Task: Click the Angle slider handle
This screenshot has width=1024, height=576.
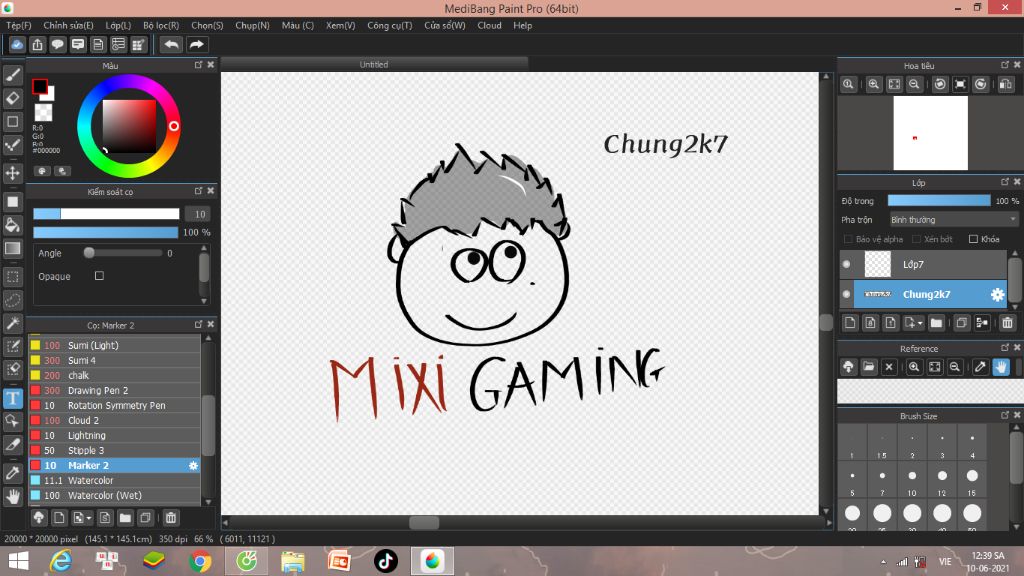Action: [89, 253]
